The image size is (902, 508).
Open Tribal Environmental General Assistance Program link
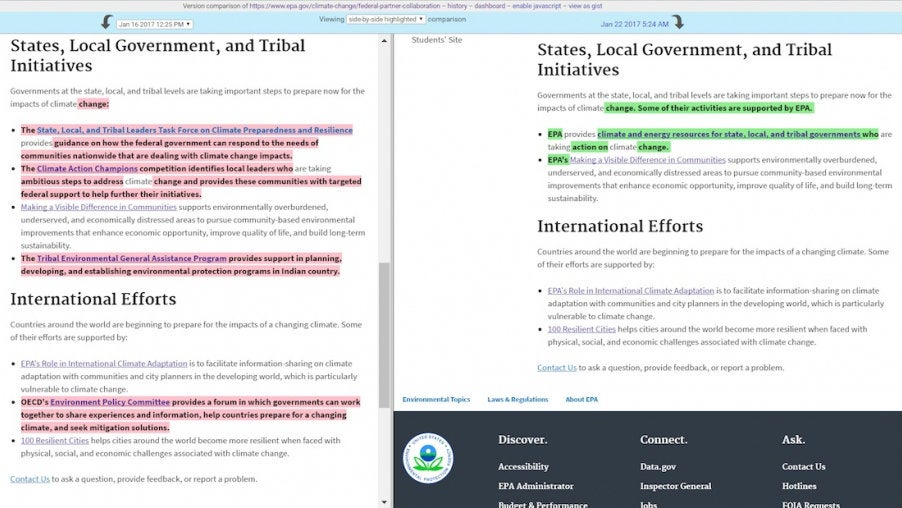132,258
